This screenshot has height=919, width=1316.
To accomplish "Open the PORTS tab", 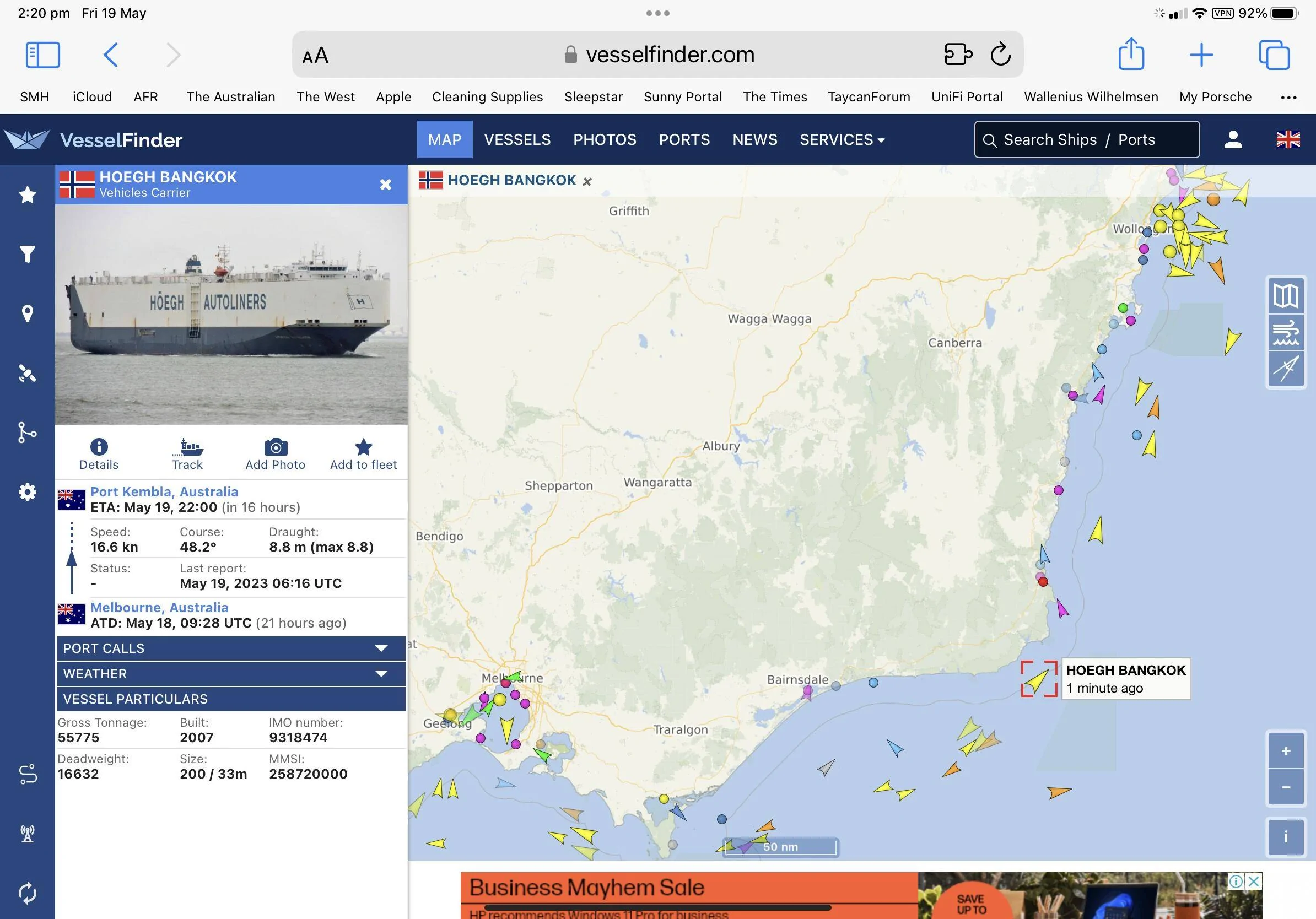I will [x=684, y=139].
